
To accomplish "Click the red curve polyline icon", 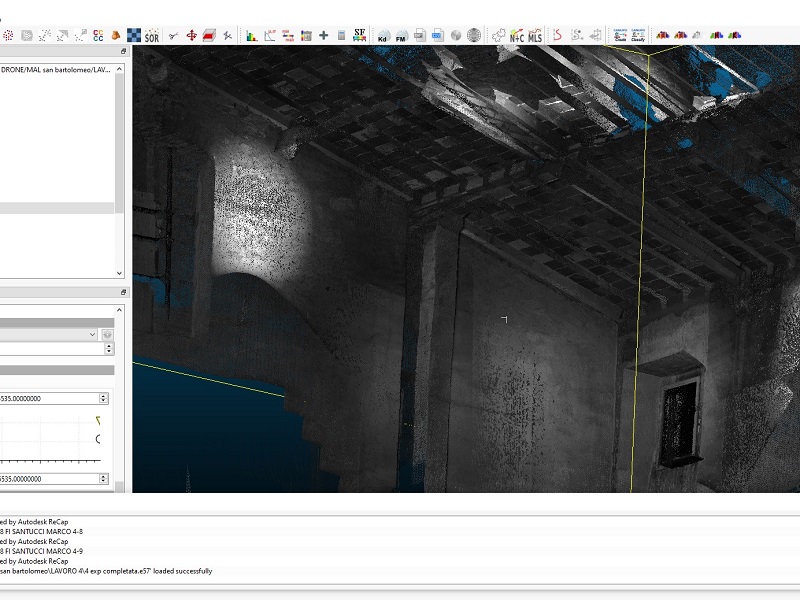I will [x=557, y=35].
